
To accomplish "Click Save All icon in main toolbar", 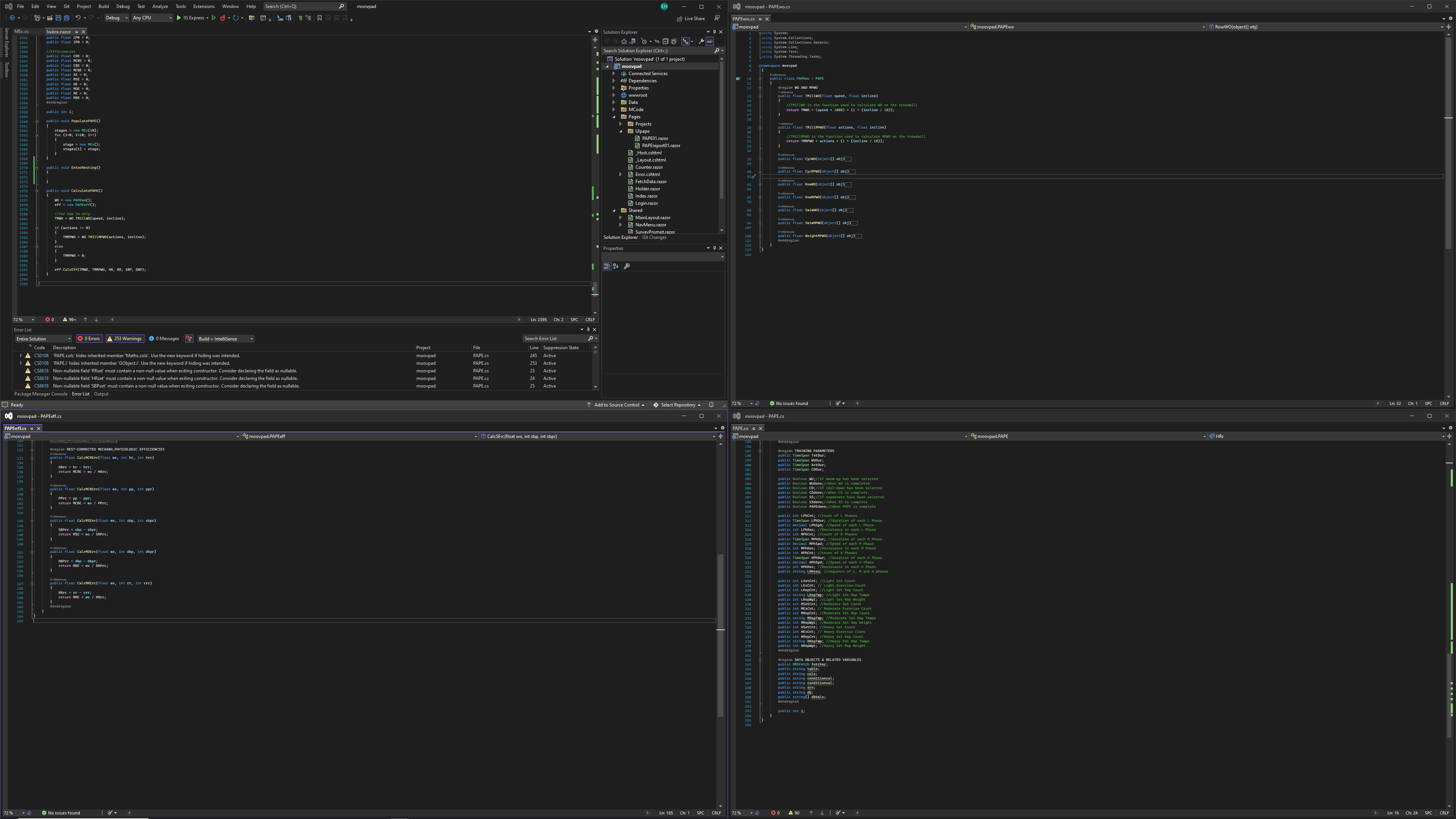I will (67, 18).
